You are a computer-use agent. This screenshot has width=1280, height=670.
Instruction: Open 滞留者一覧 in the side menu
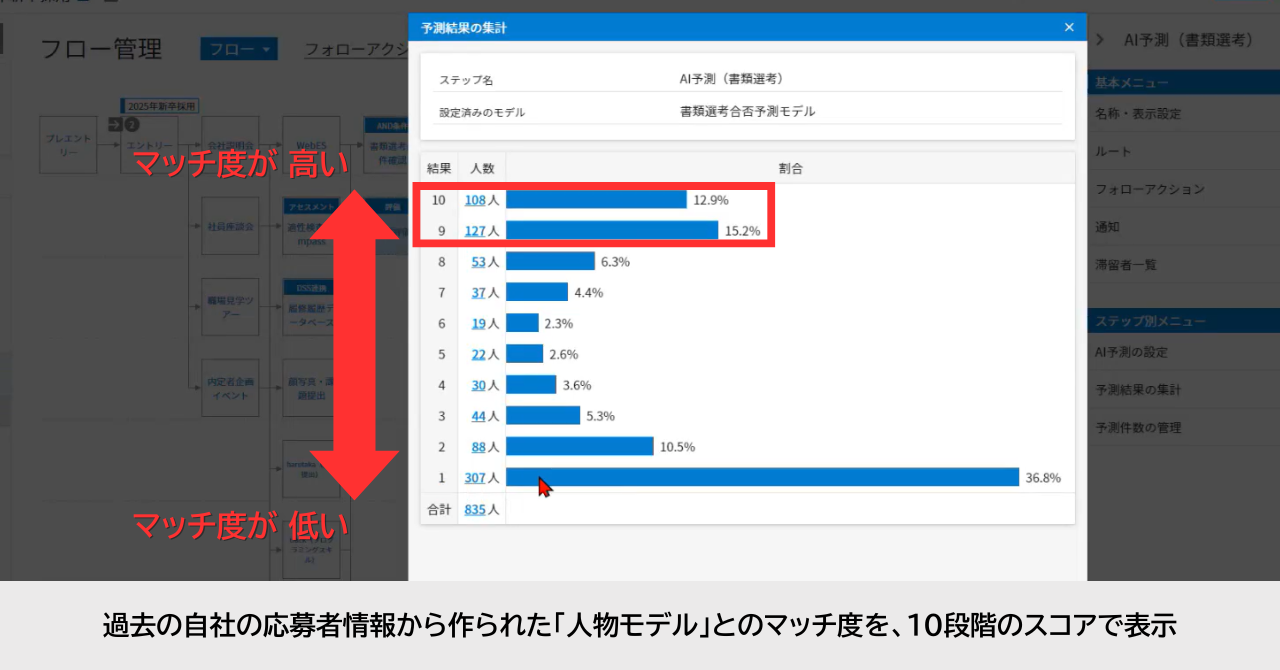click(x=1126, y=265)
